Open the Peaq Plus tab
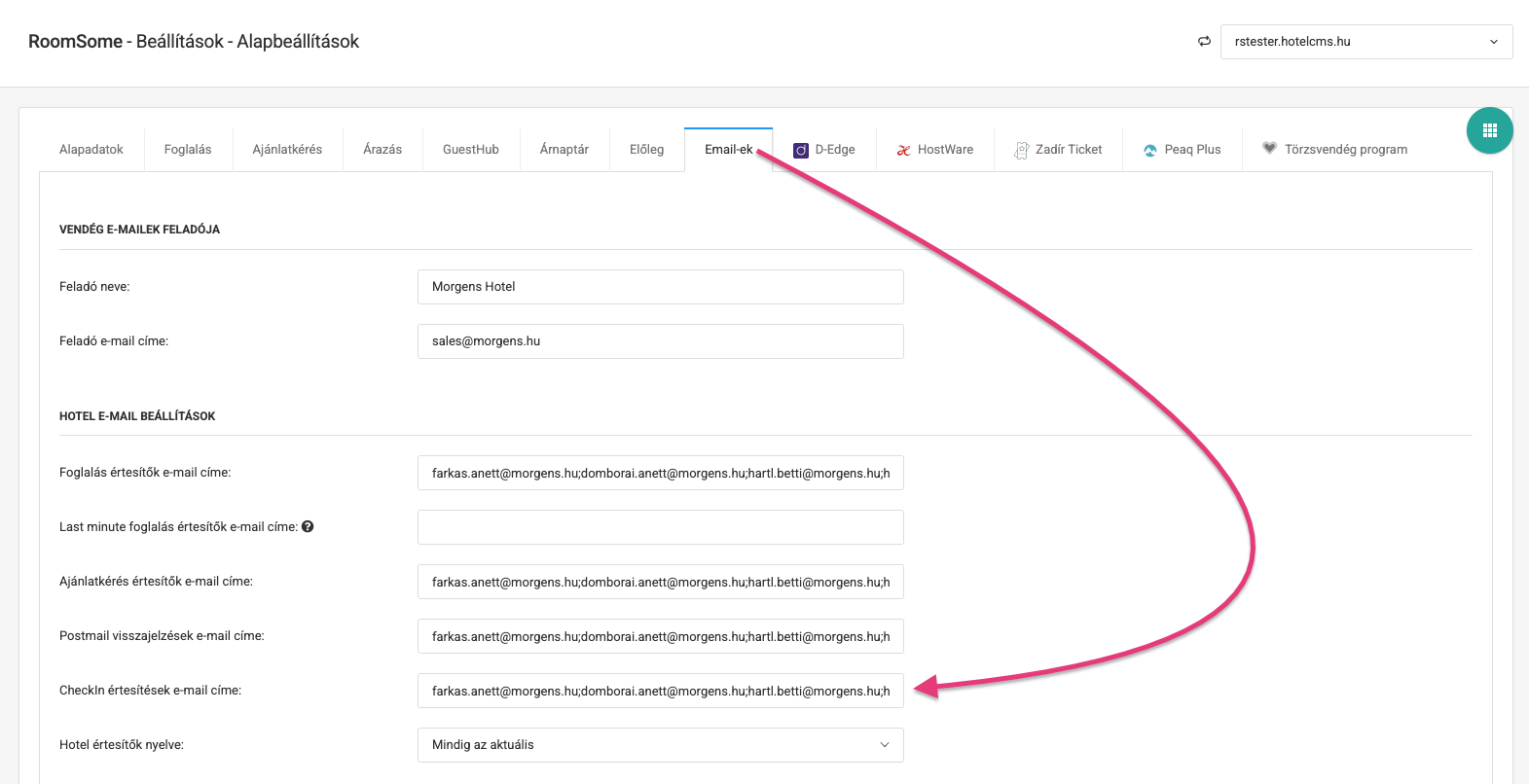The width and height of the screenshot is (1529, 784). [1182, 150]
